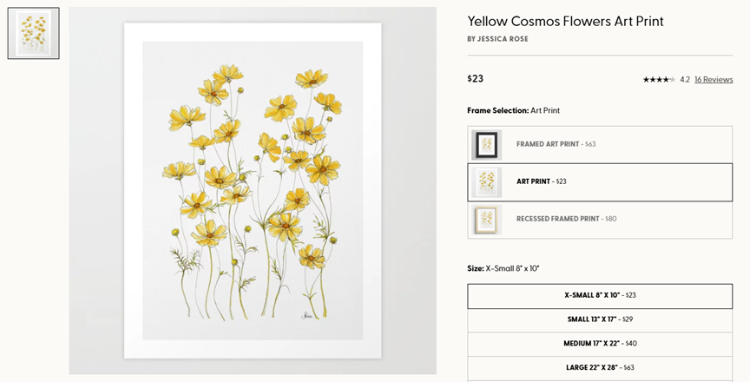
Task: Click the black framed art print thumbnail icon
Action: [487, 144]
